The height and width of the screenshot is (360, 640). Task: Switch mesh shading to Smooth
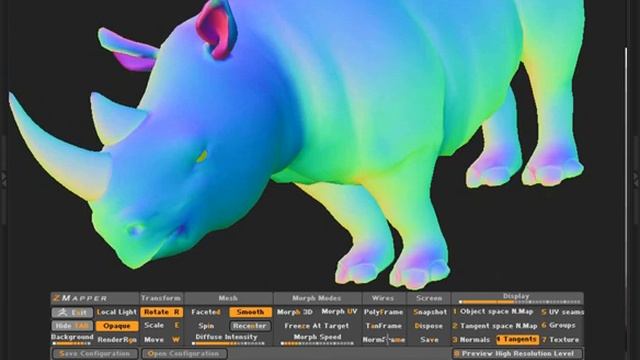click(x=250, y=312)
